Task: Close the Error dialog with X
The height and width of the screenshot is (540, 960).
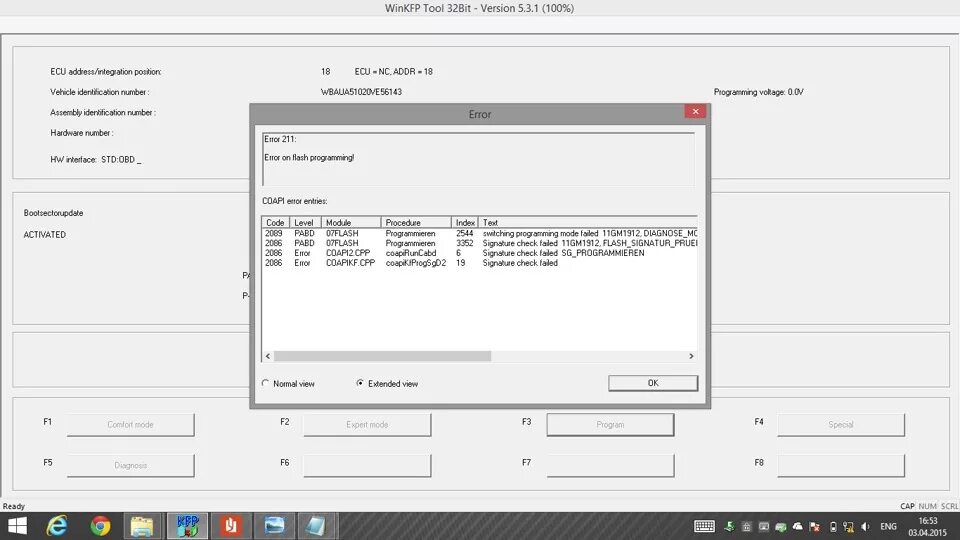Action: click(695, 111)
